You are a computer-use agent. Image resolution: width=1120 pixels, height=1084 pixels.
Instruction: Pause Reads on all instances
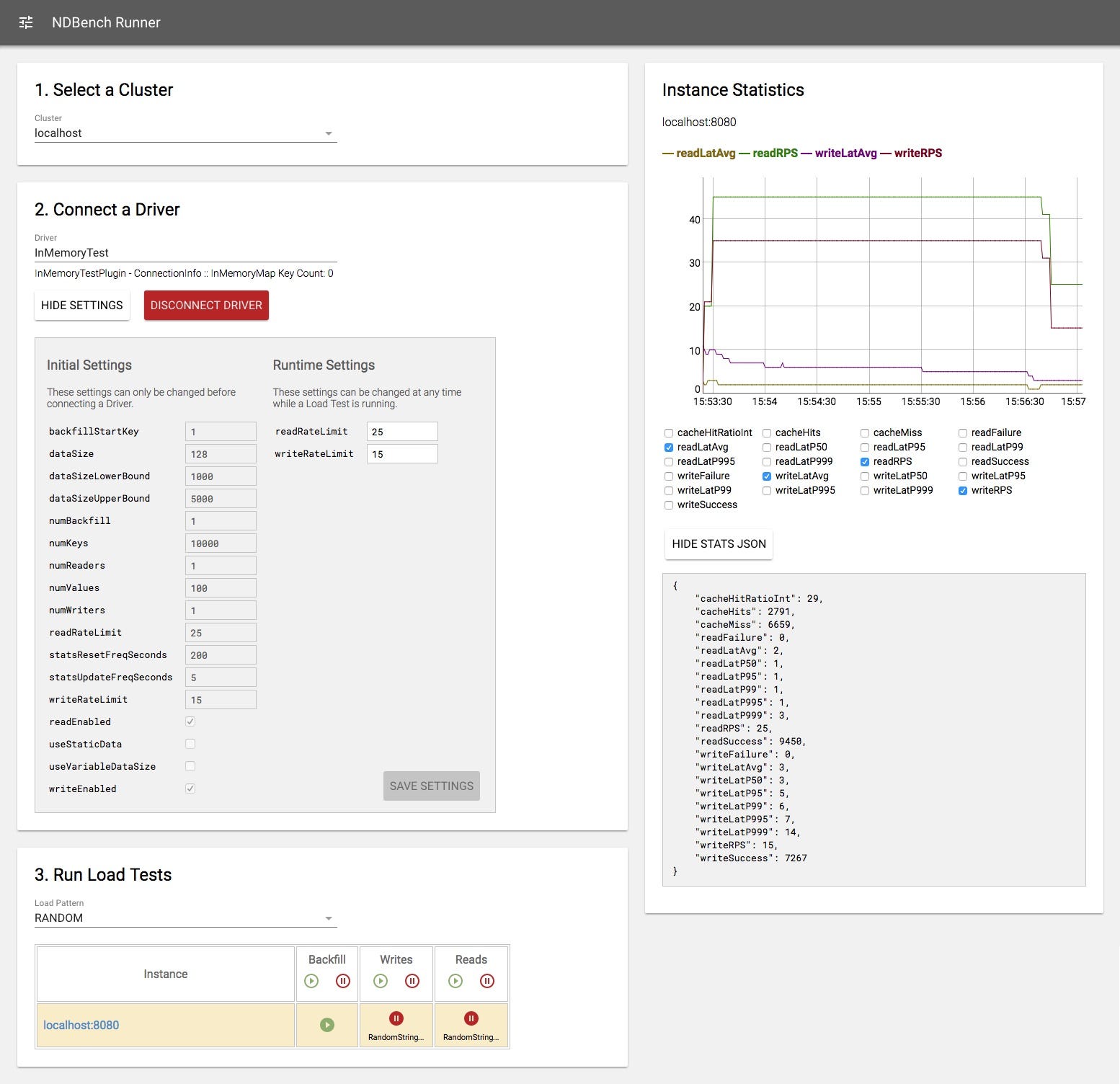pyautogui.click(x=487, y=981)
